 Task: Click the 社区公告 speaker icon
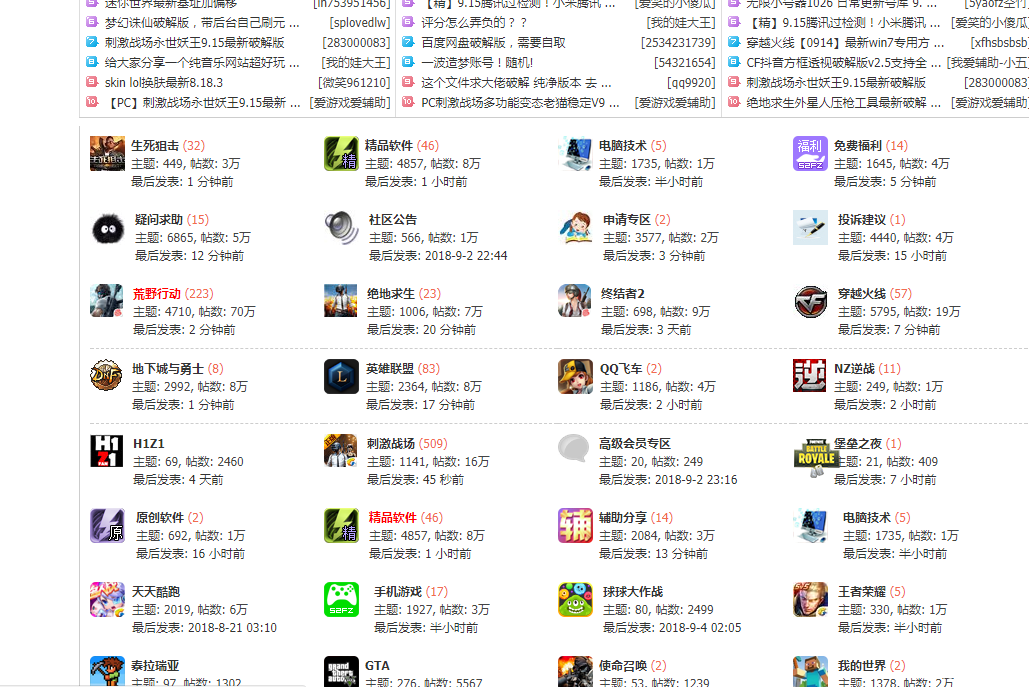pos(341,228)
